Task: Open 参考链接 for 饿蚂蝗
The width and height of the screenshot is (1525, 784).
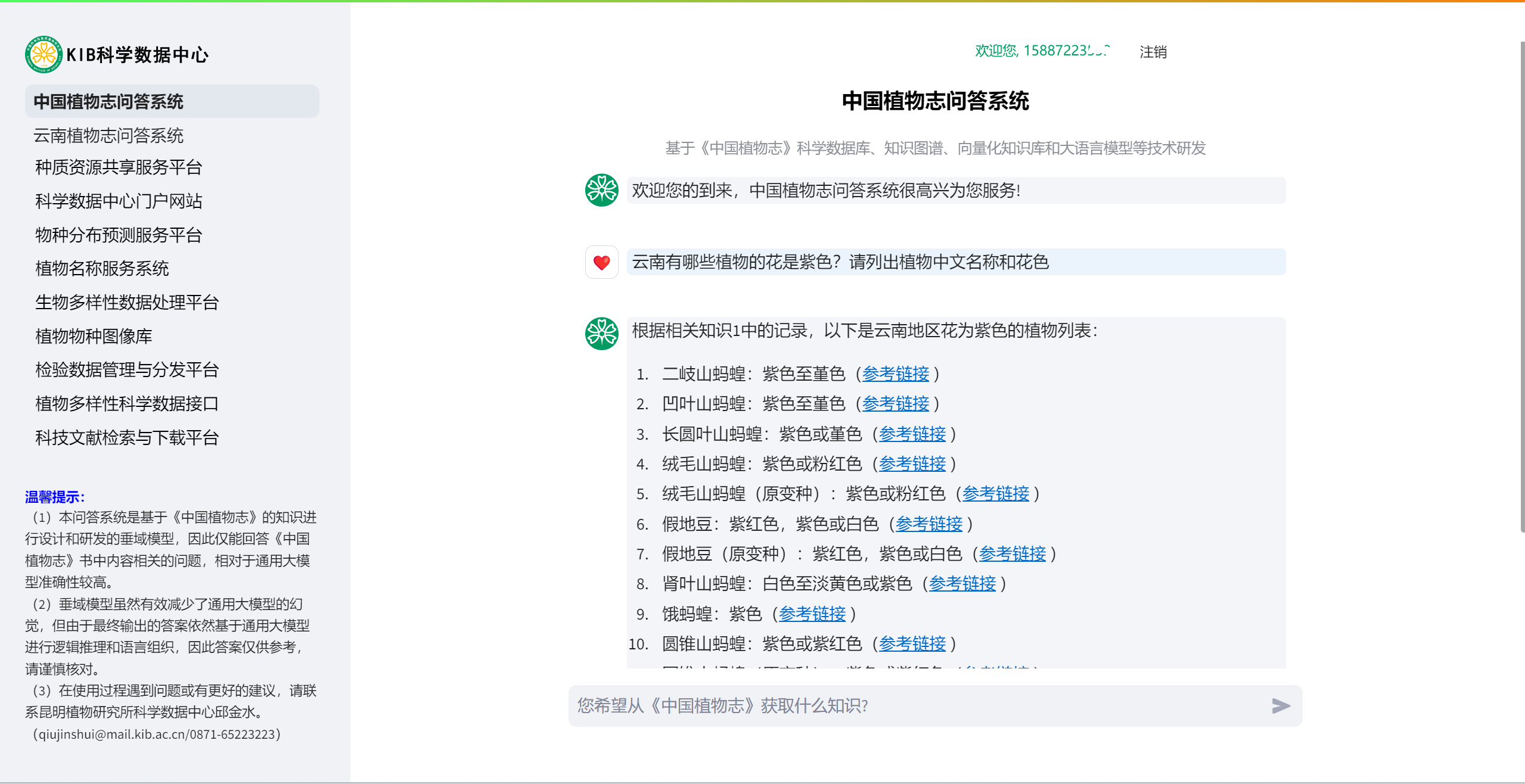Action: click(x=812, y=614)
